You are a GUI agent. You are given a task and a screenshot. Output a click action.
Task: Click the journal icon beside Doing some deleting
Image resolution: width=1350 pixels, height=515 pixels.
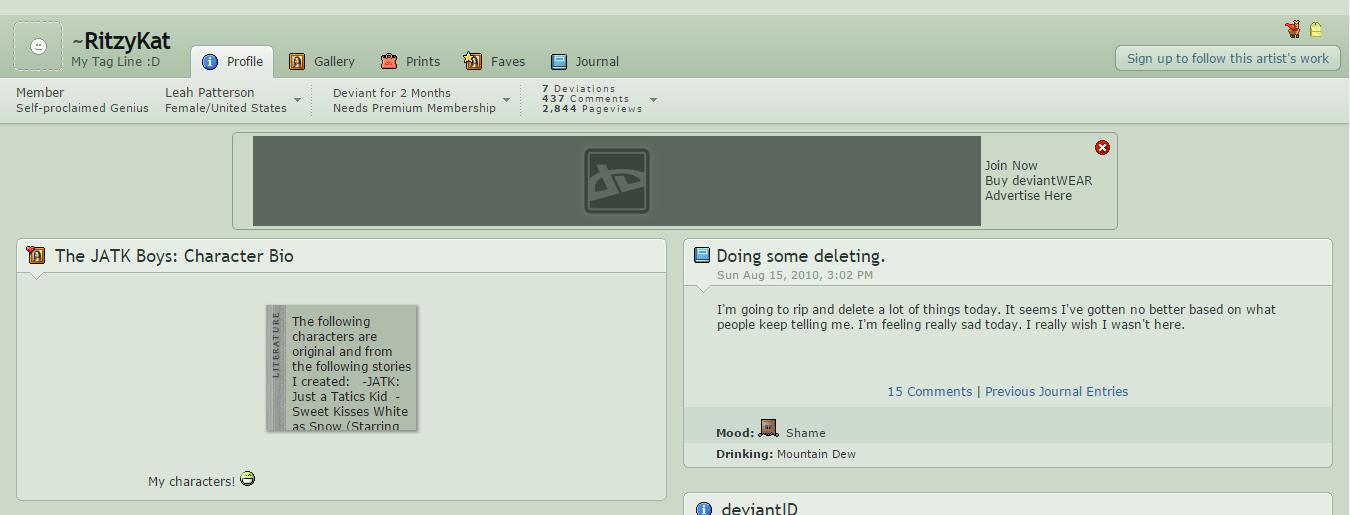click(x=702, y=256)
